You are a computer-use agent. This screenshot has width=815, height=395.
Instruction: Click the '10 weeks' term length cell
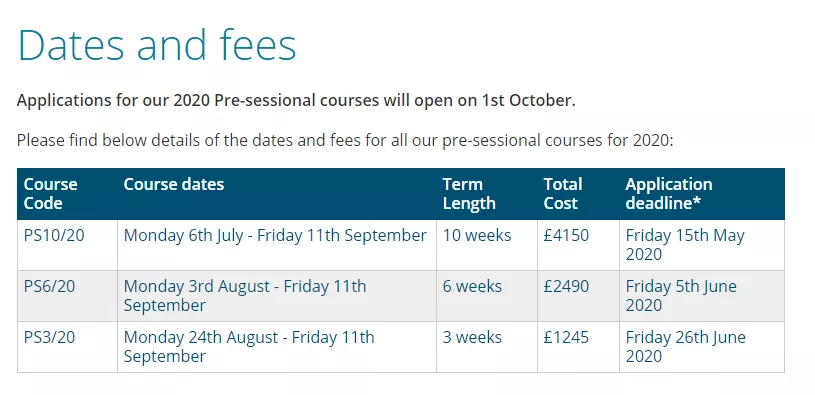click(487, 245)
